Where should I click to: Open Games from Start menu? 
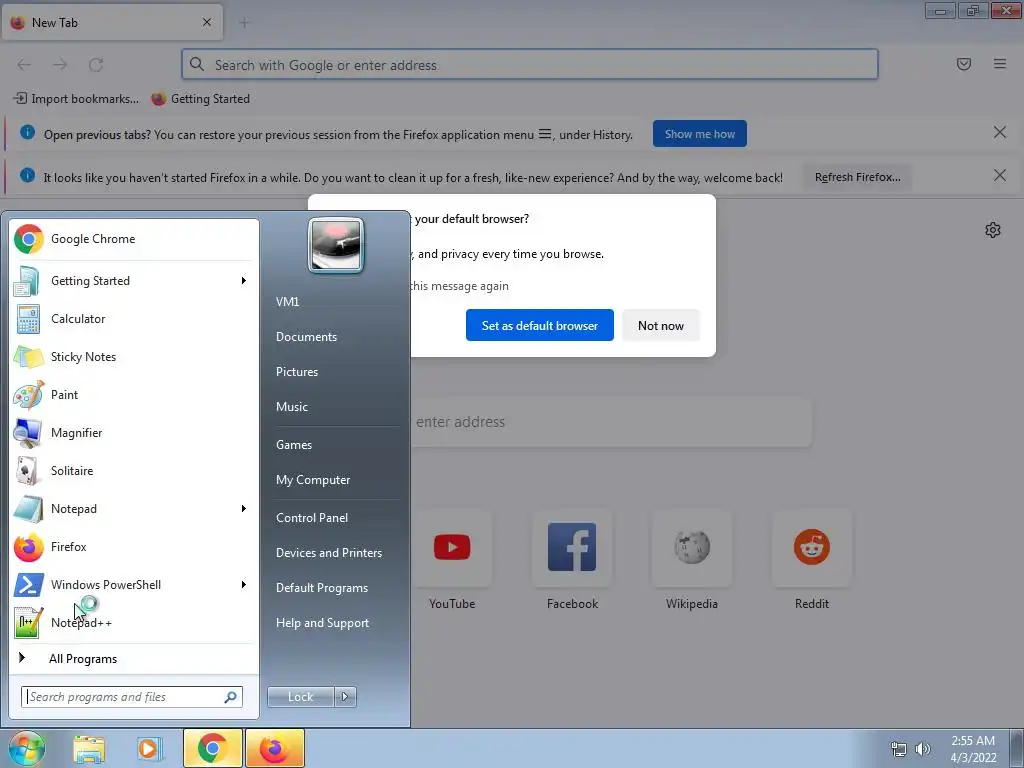pos(294,445)
